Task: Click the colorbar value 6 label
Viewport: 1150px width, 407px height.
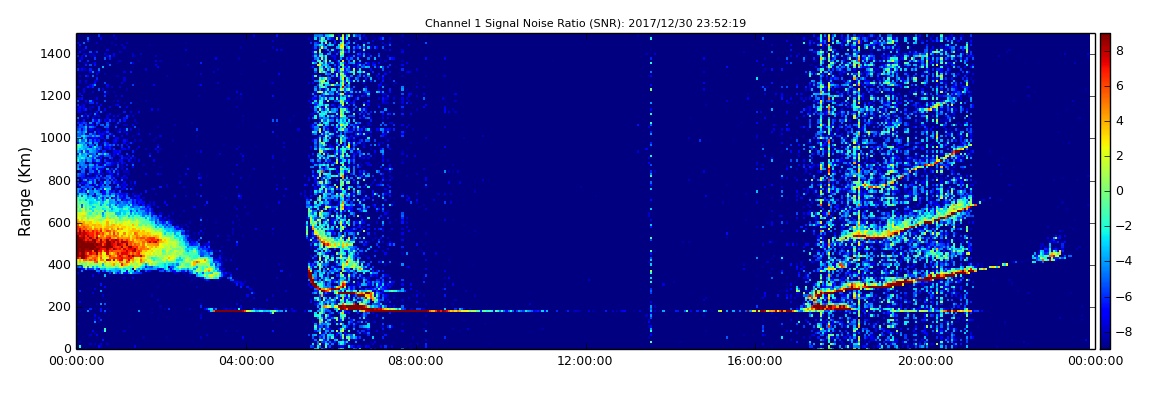Action: pos(1120,86)
